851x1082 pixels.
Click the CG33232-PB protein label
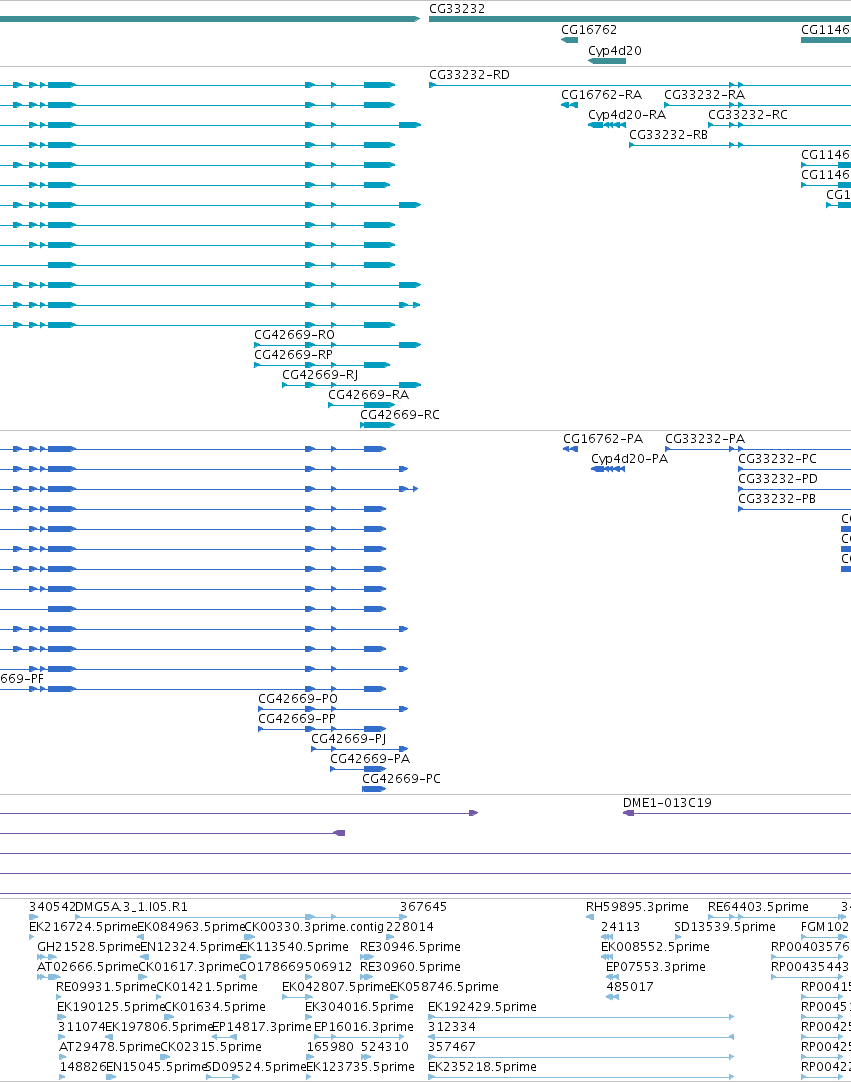point(777,499)
